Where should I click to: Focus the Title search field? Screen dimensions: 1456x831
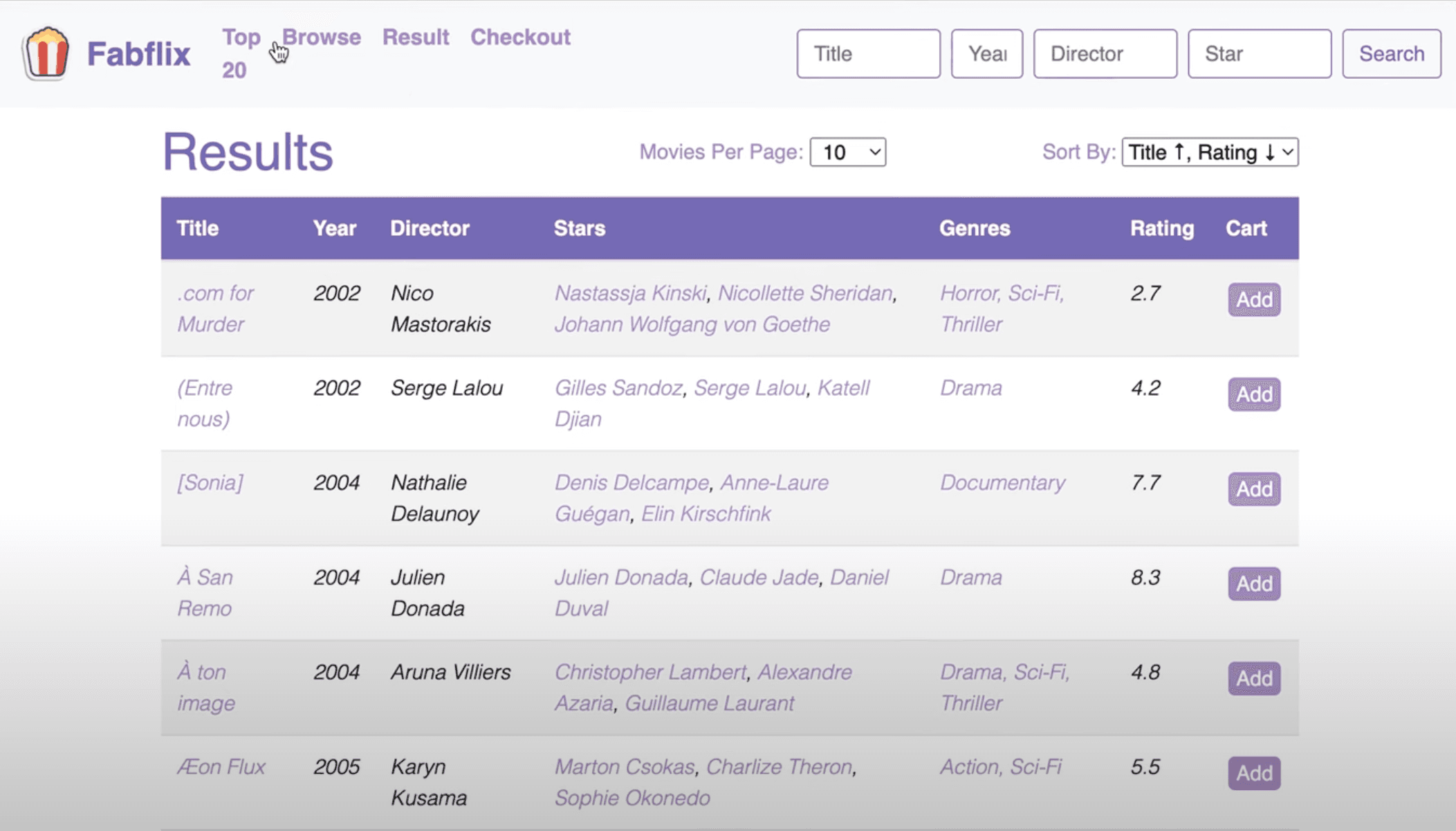tap(868, 53)
